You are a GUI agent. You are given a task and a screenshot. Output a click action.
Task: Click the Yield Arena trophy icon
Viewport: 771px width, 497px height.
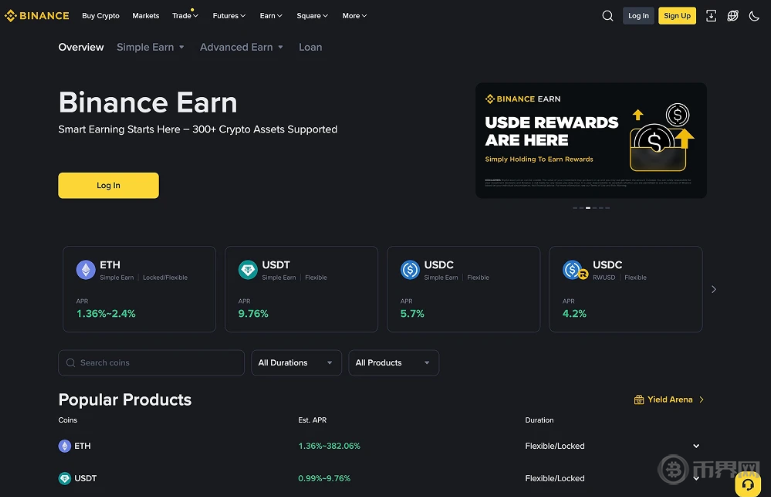pyautogui.click(x=639, y=400)
